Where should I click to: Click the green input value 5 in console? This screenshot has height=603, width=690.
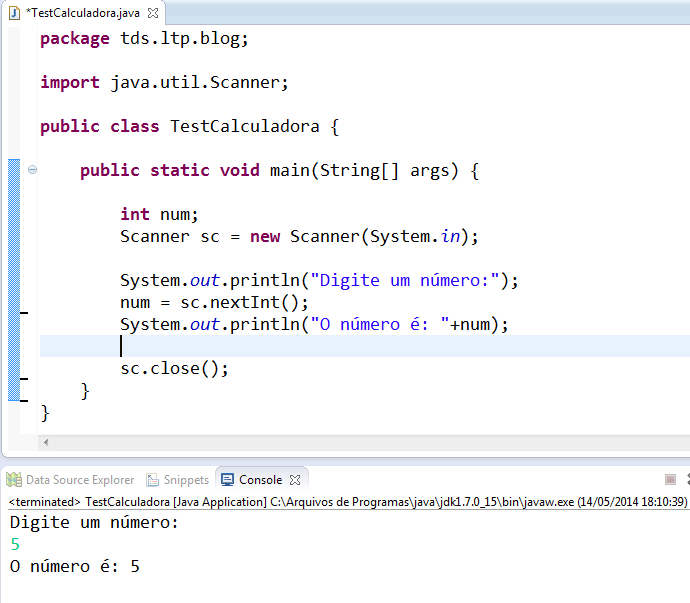tap(15, 544)
